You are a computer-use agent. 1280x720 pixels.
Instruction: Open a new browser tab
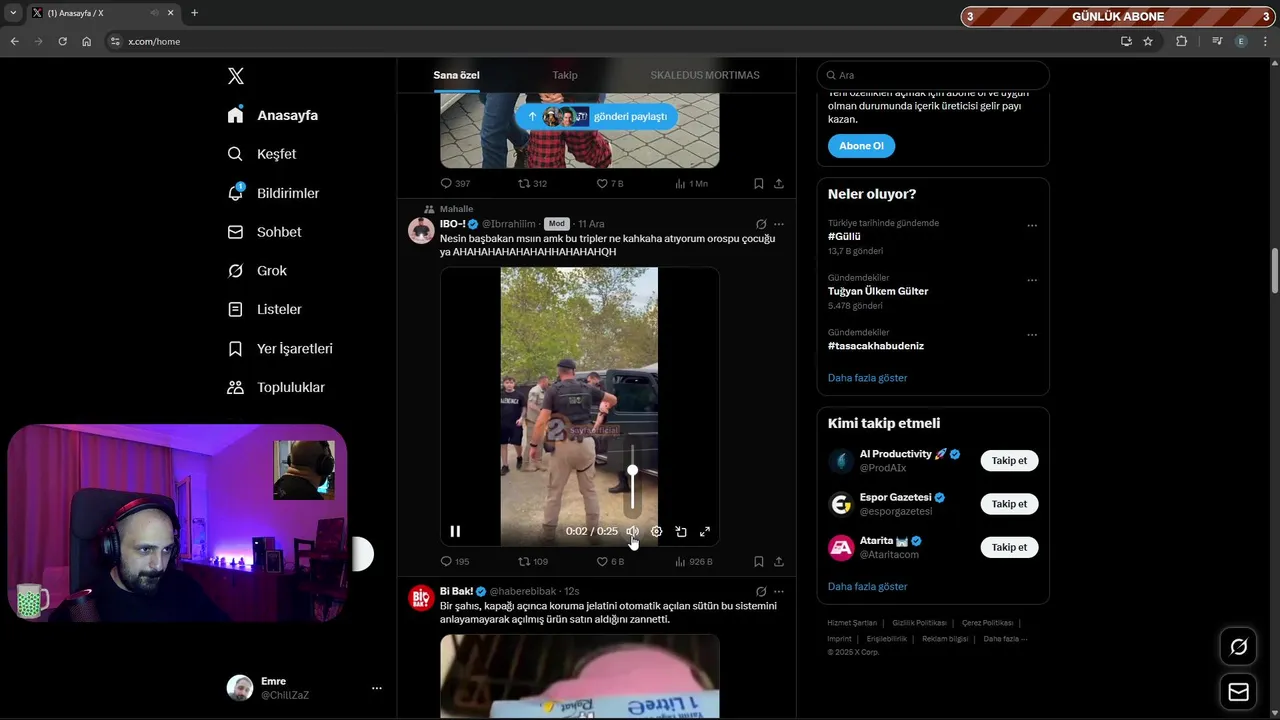[194, 13]
